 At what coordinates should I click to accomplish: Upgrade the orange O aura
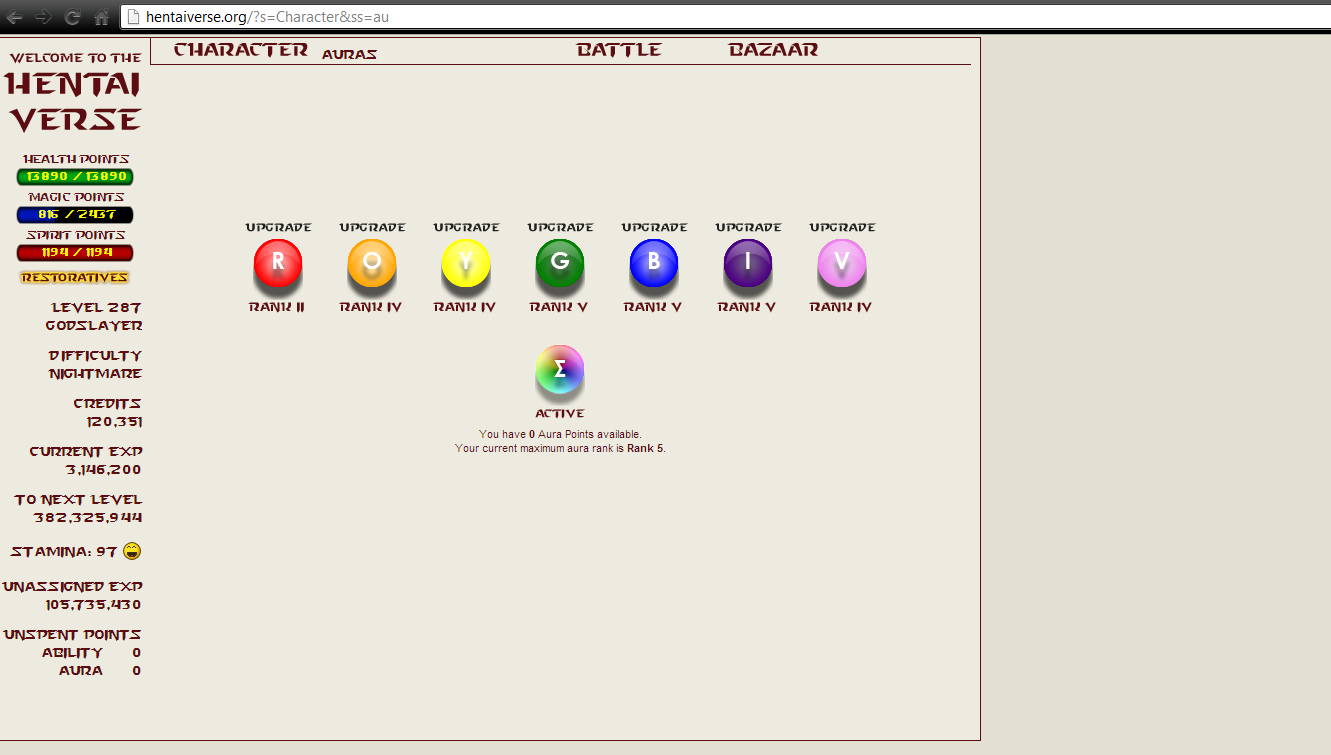click(373, 227)
